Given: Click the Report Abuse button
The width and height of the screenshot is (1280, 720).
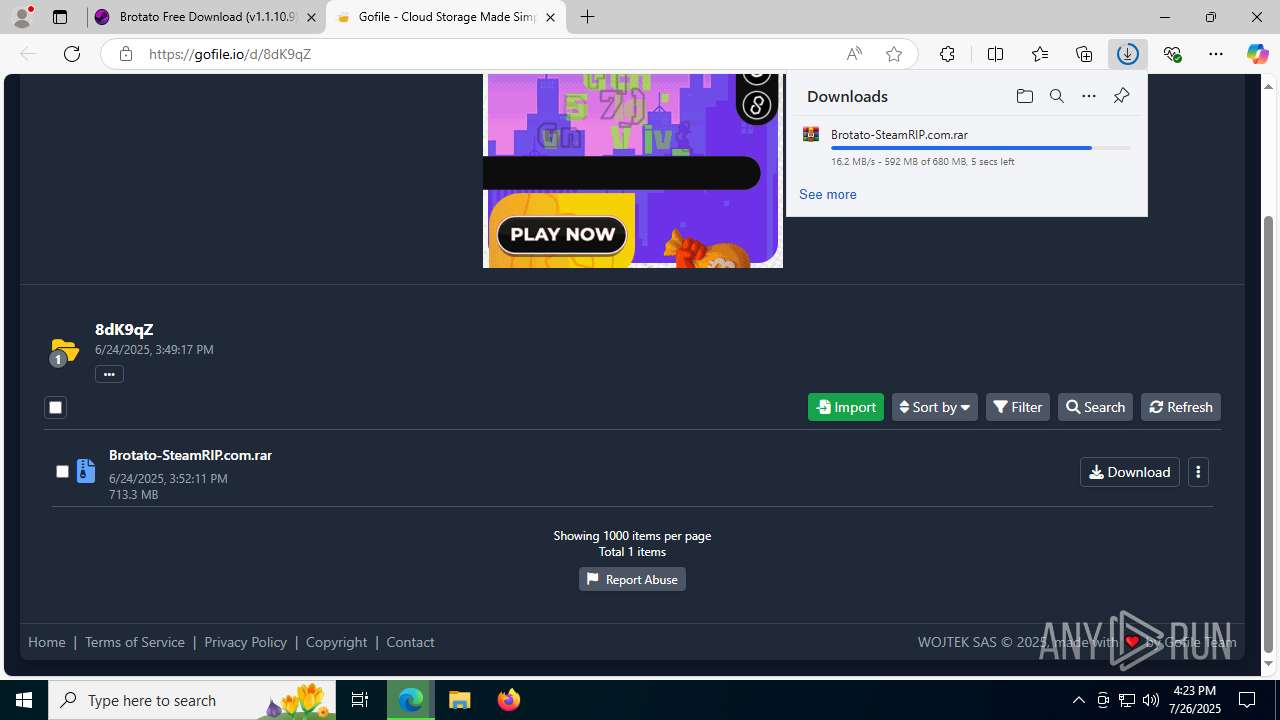Looking at the screenshot, I should point(632,579).
